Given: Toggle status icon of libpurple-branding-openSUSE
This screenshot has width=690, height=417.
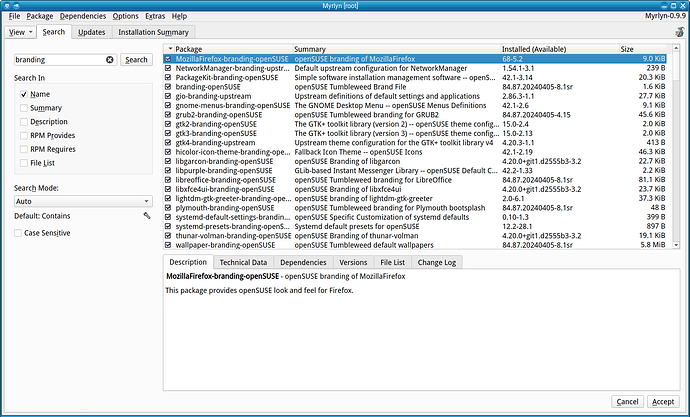Looking at the screenshot, I should click(168, 170).
